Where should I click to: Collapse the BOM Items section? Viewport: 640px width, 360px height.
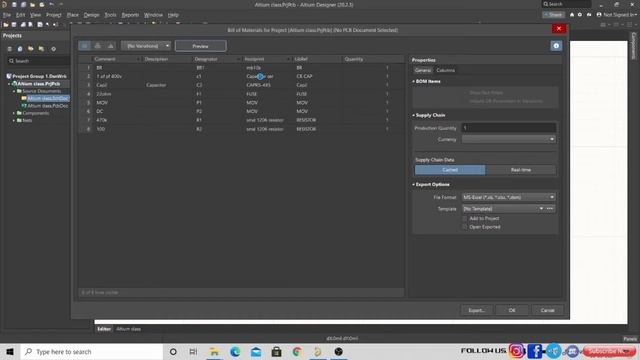[413, 81]
